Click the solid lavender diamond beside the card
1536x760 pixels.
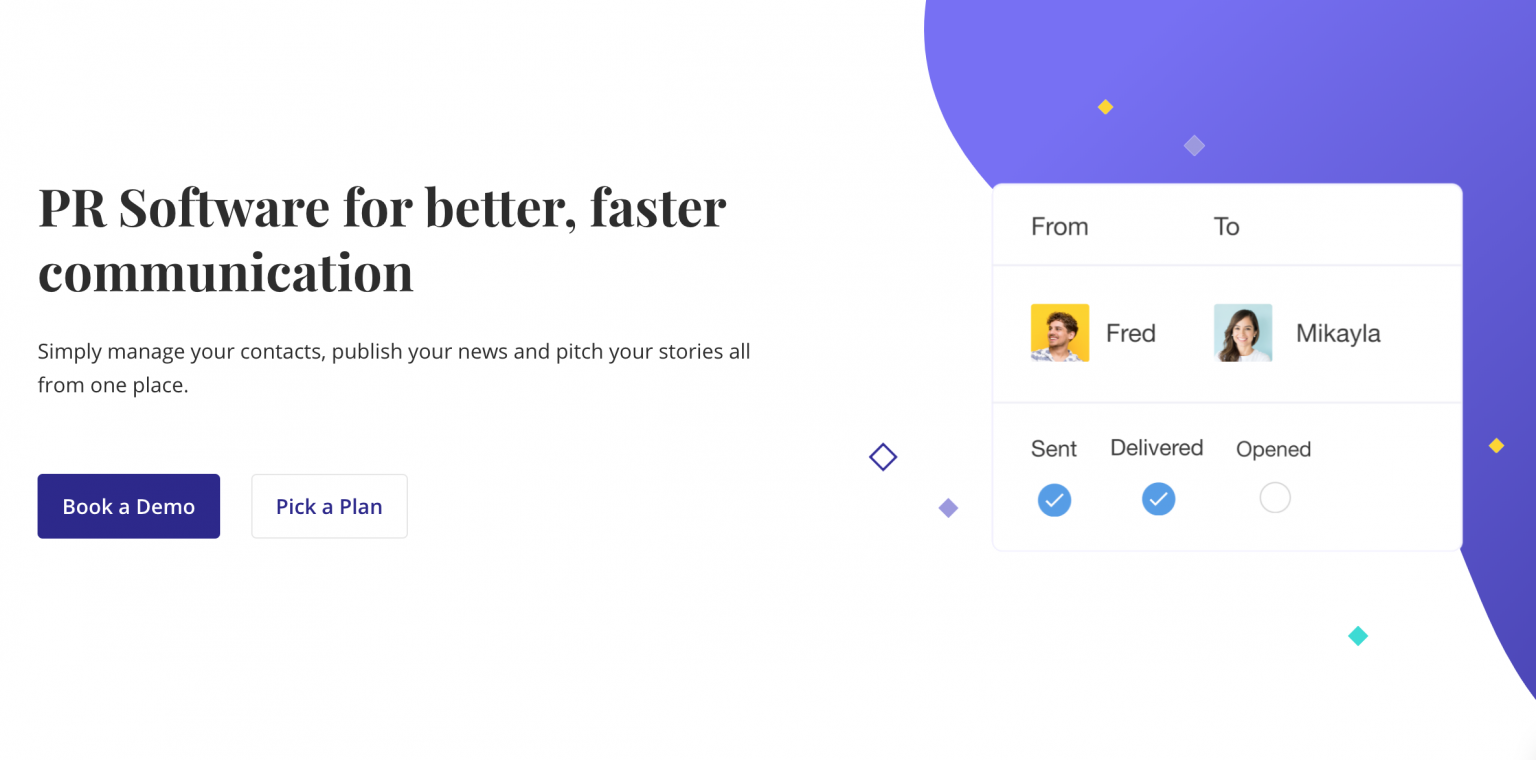click(x=948, y=508)
